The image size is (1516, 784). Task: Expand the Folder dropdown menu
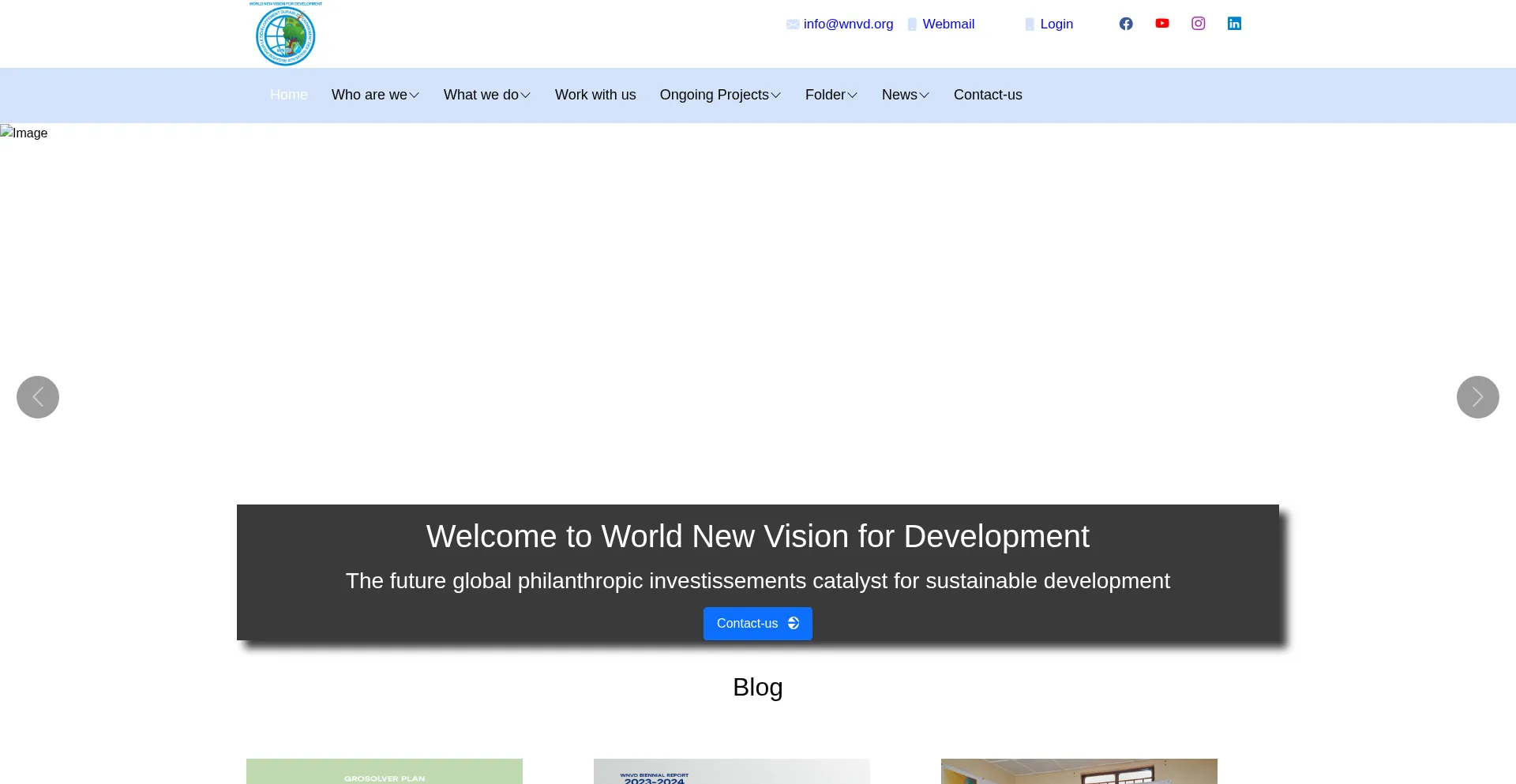click(x=831, y=95)
